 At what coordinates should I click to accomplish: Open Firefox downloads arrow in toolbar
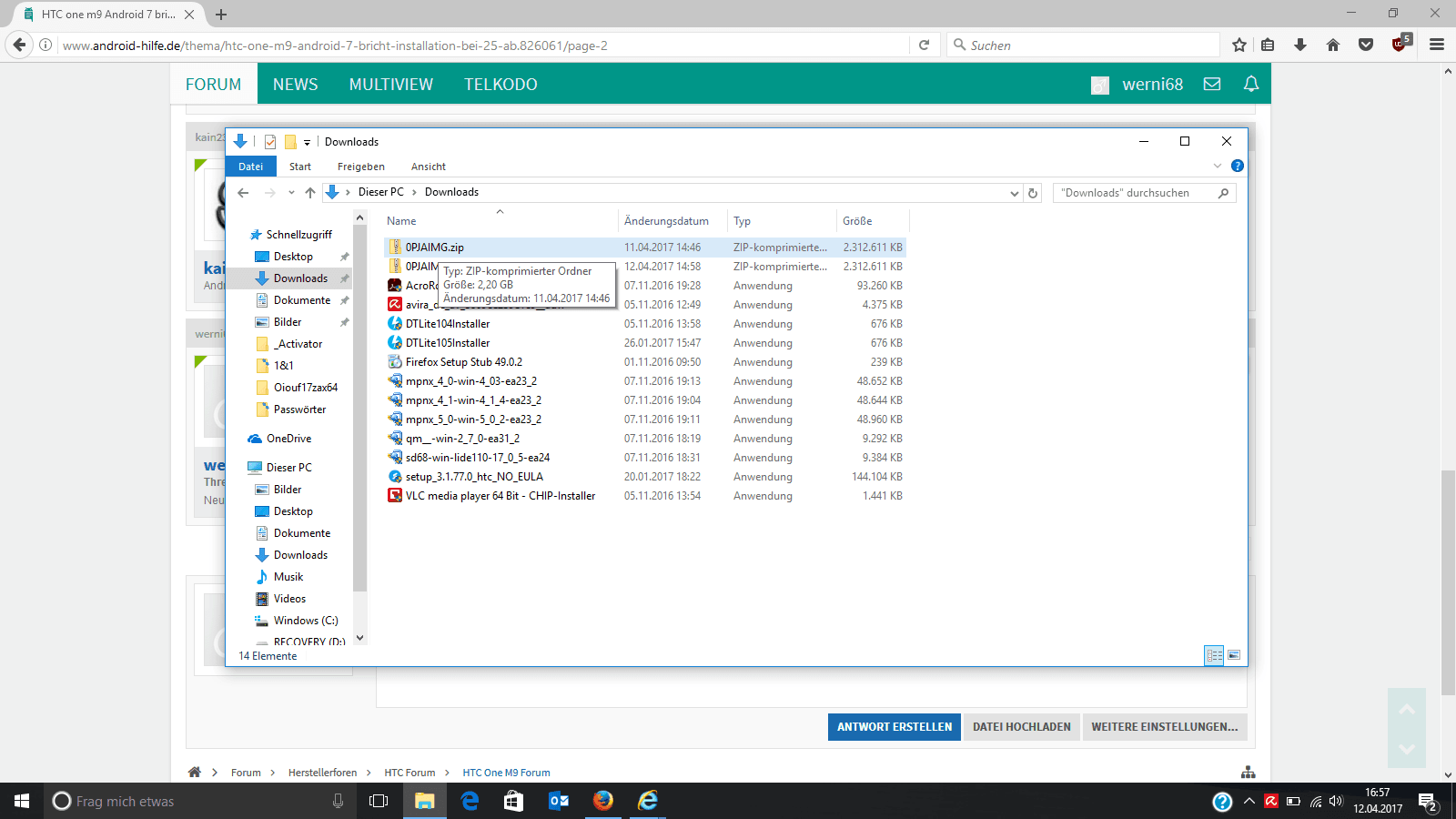tap(1300, 45)
